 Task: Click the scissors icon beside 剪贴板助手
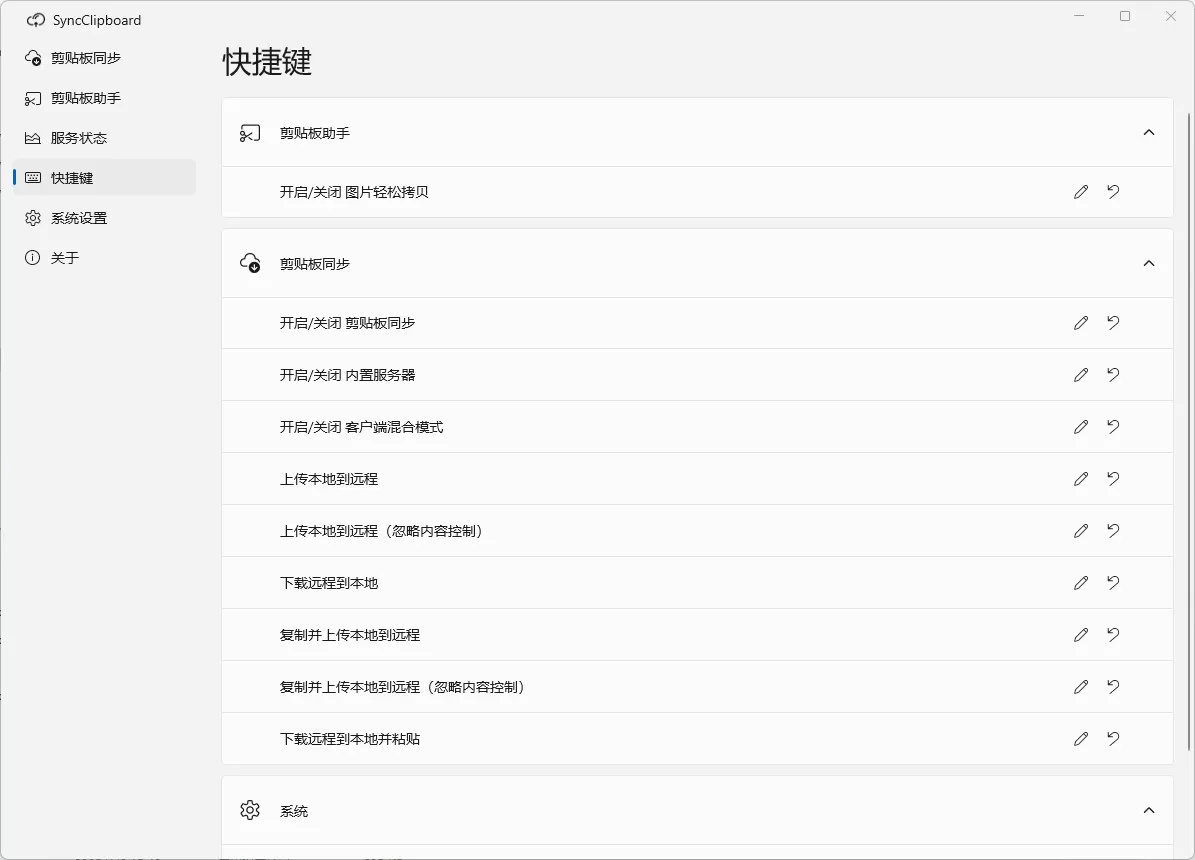pos(249,132)
